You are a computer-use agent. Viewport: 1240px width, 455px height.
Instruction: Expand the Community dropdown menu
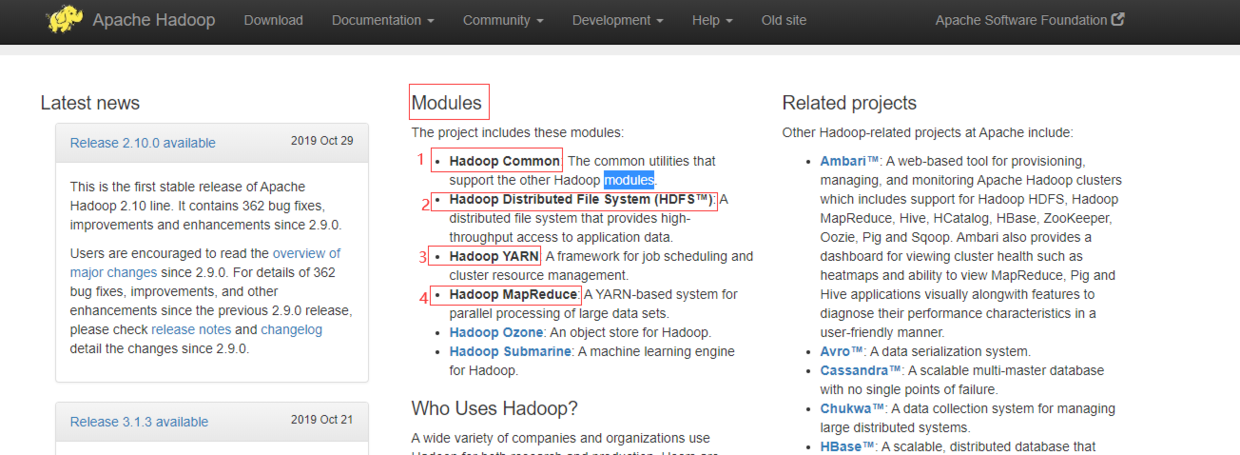point(503,20)
